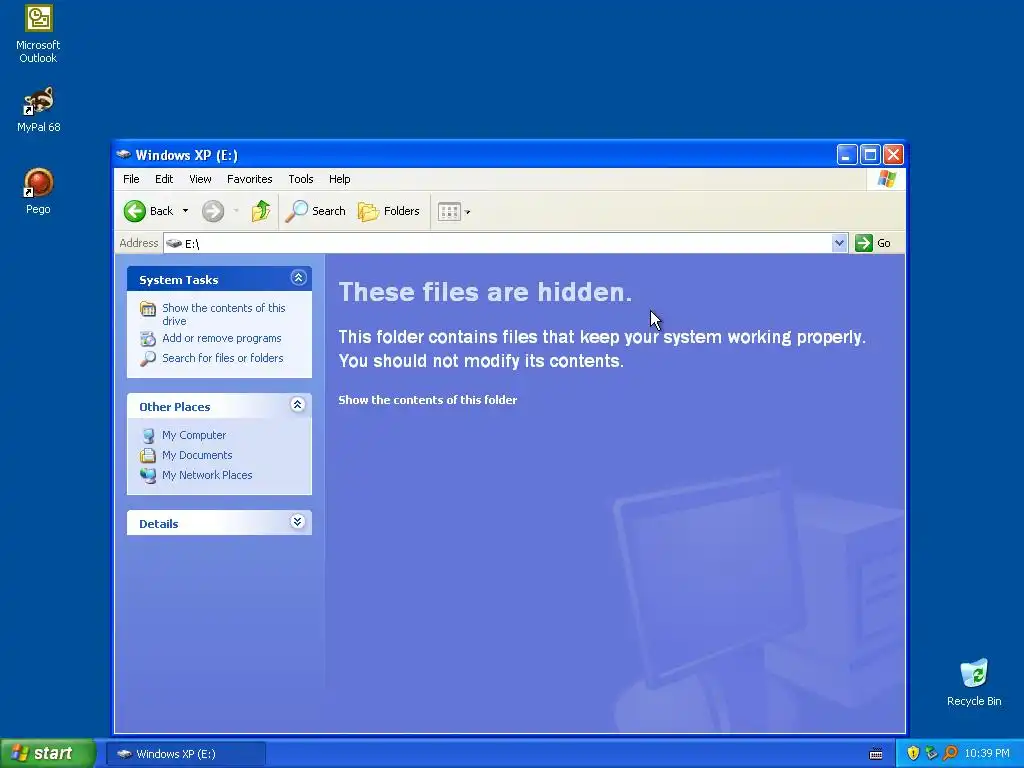Image resolution: width=1024 pixels, height=768 pixels.
Task: Launch MyPal 68 desktop shortcut
Action: tap(38, 110)
